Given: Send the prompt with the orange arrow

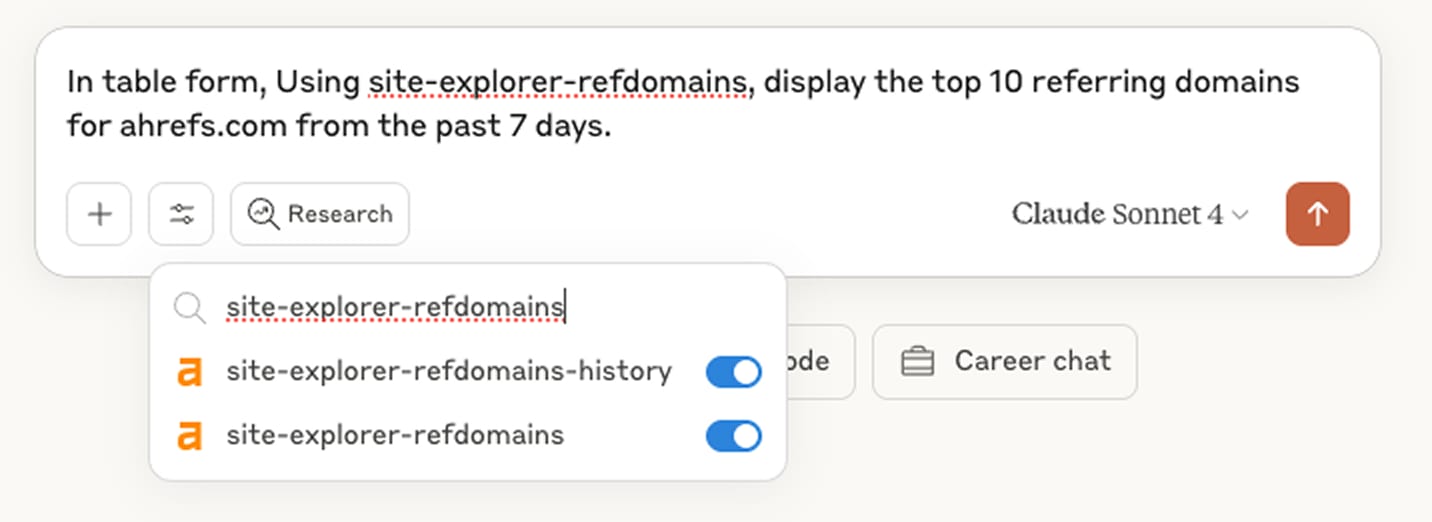Looking at the screenshot, I should pos(1317,214).
